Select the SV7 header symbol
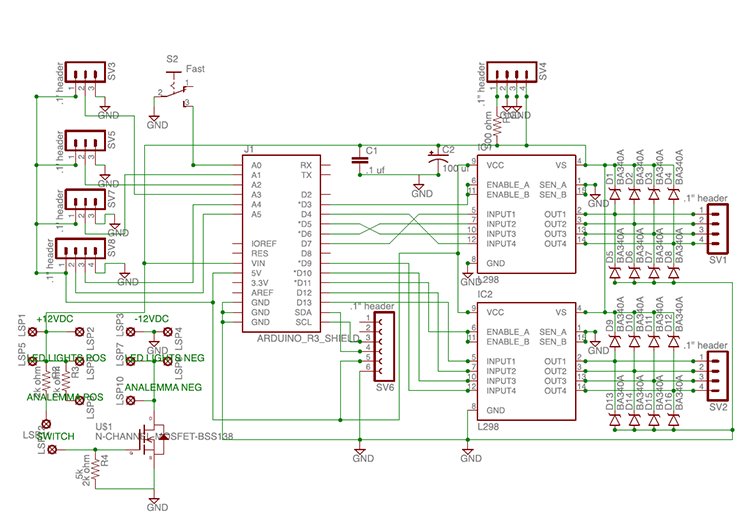Viewport: 750px width, 530px height. [85, 199]
